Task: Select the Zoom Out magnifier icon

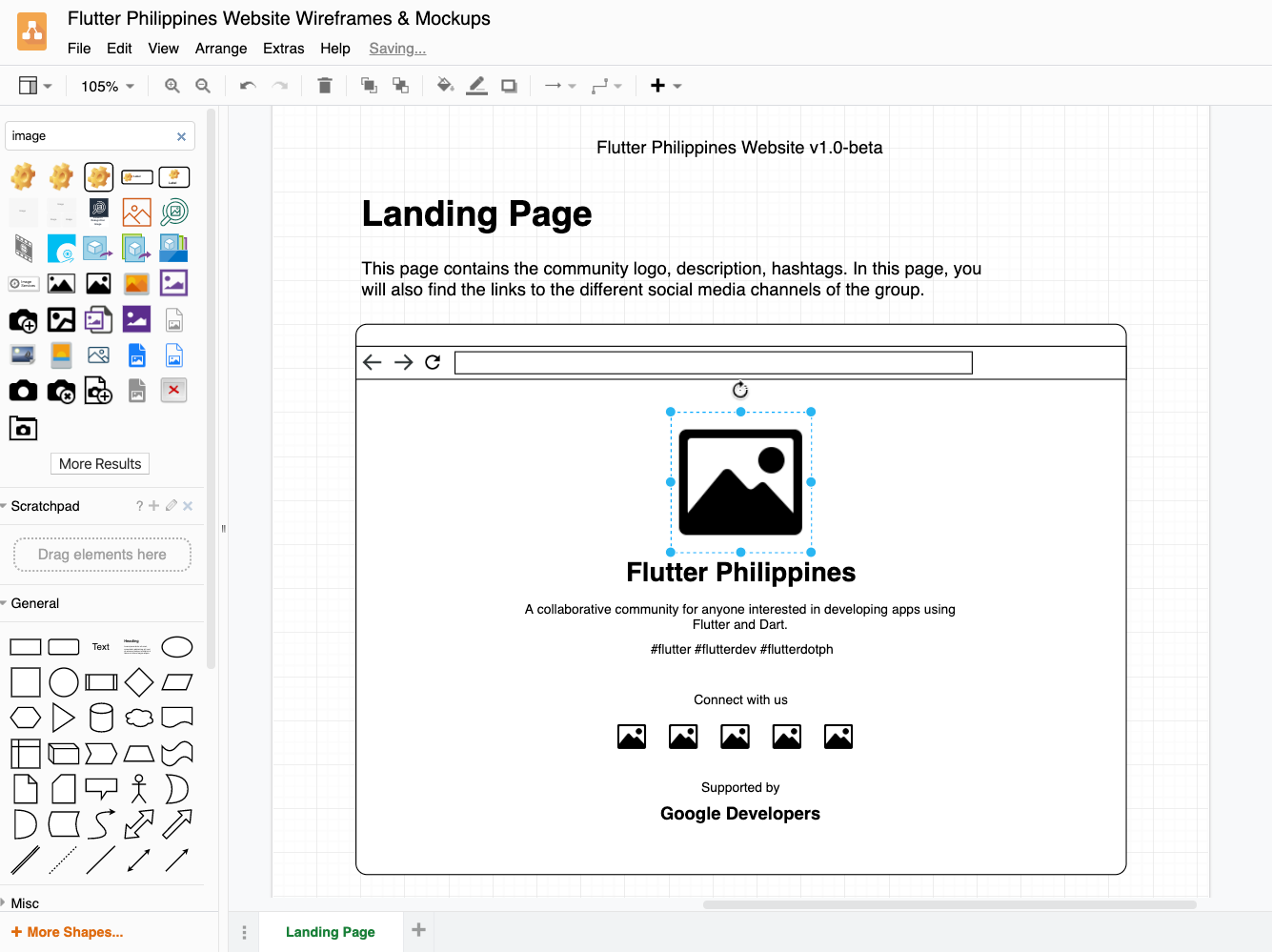Action: (x=203, y=85)
